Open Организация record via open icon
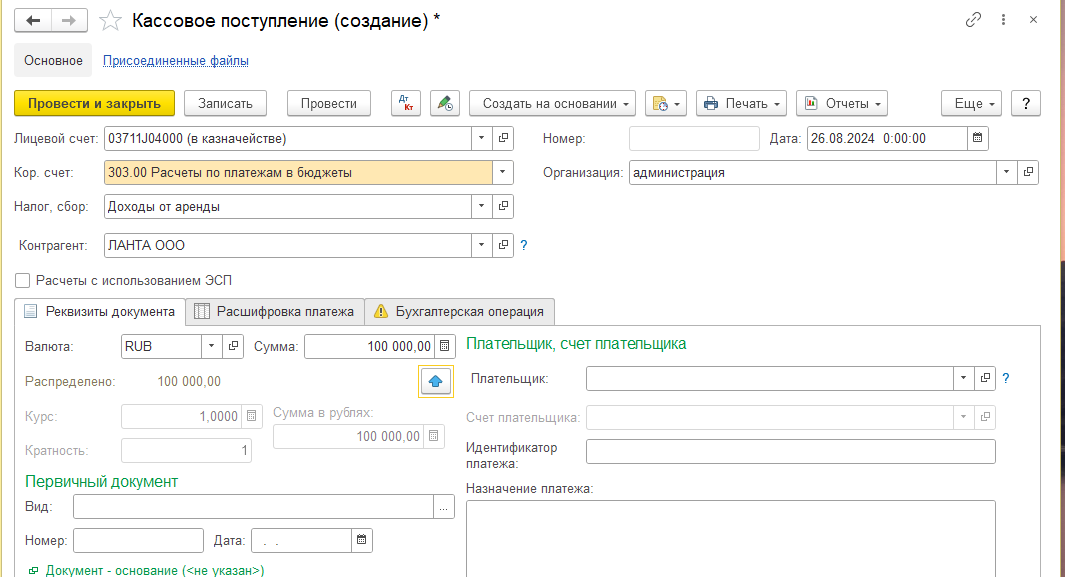 (x=1028, y=172)
